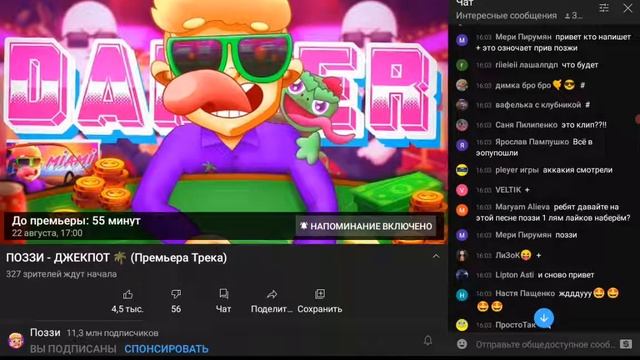Open Настя Пащенко avatar in chat
This screenshot has height=360, width=640.
[462, 295]
